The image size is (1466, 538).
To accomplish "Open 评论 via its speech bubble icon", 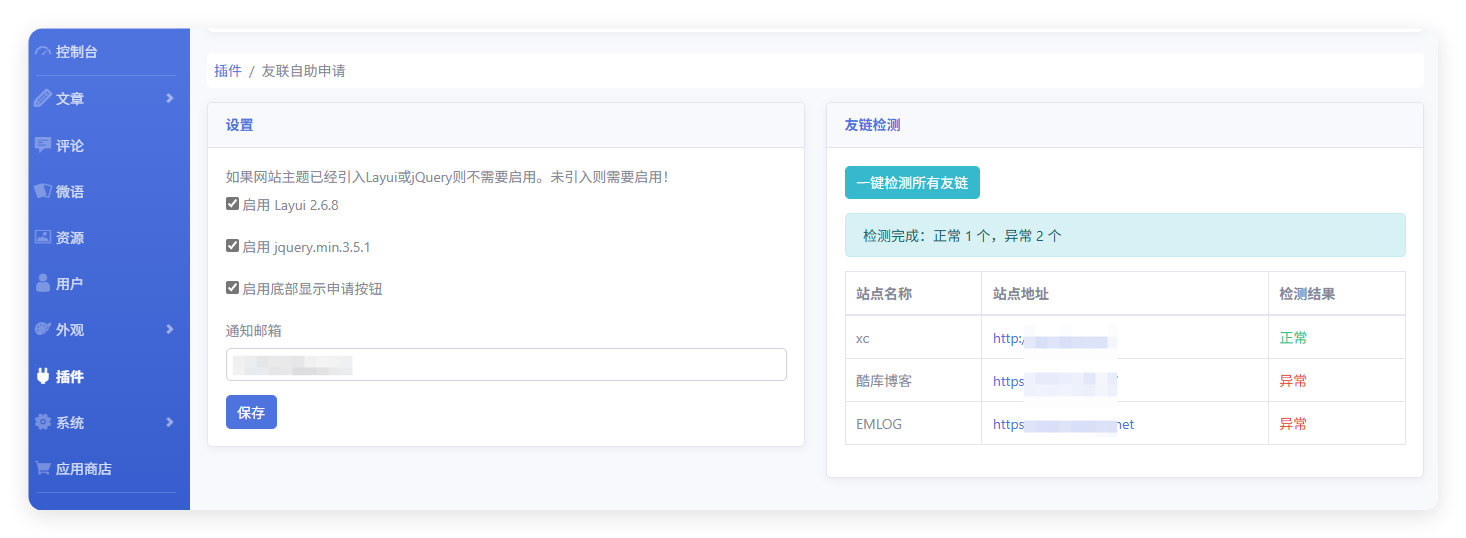I will [42, 145].
